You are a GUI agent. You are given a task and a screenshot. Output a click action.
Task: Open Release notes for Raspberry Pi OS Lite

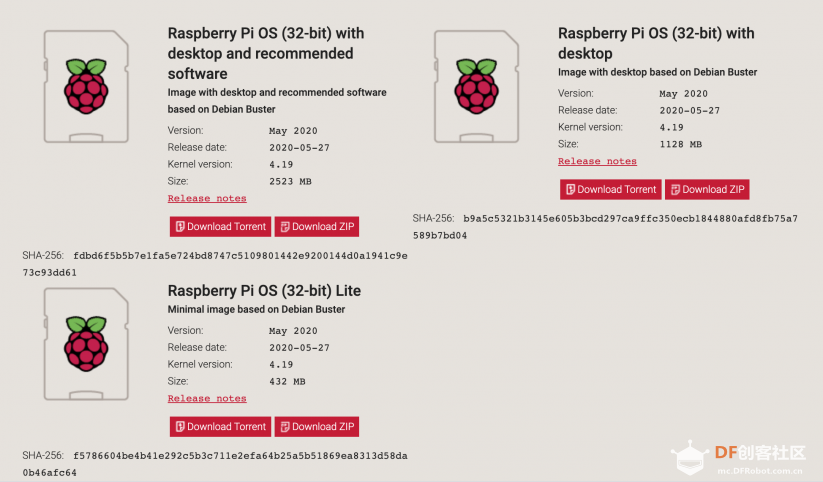207,399
